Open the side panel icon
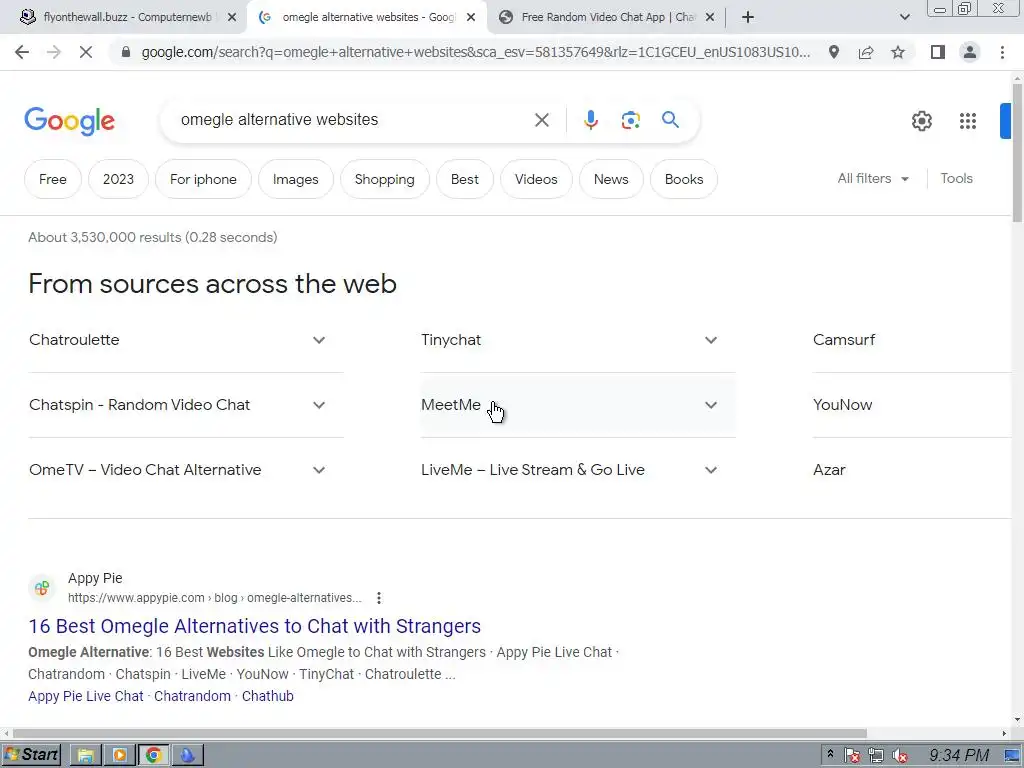This screenshot has width=1024, height=768. tap(938, 52)
